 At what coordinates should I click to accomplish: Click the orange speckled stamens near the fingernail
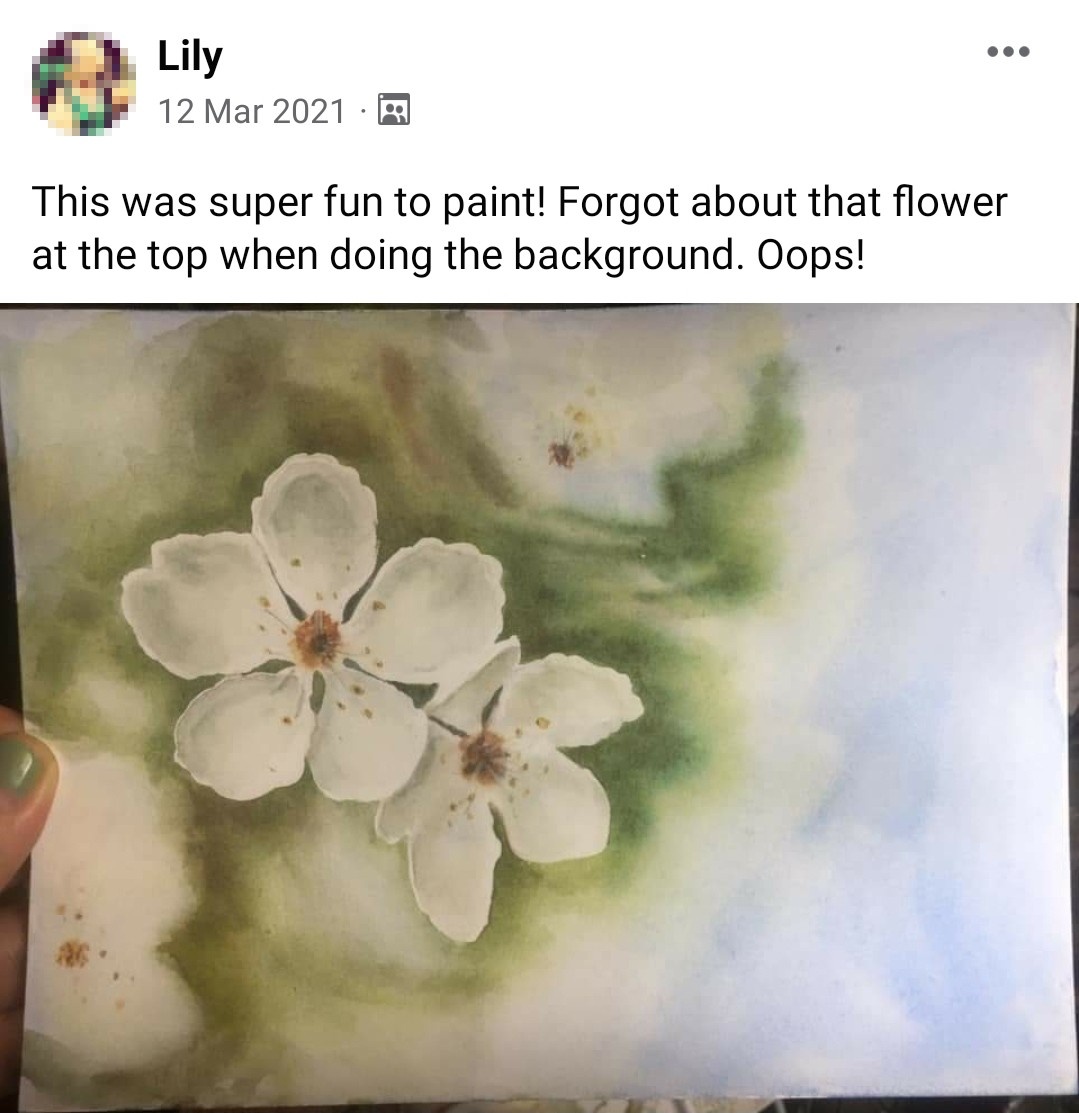(77, 949)
